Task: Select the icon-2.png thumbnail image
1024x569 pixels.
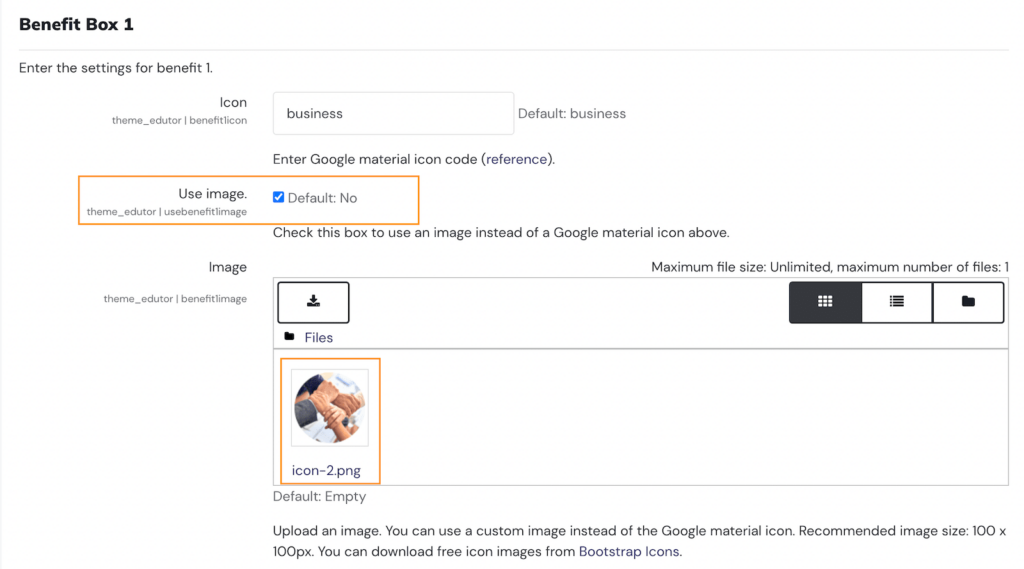Action: coord(329,407)
